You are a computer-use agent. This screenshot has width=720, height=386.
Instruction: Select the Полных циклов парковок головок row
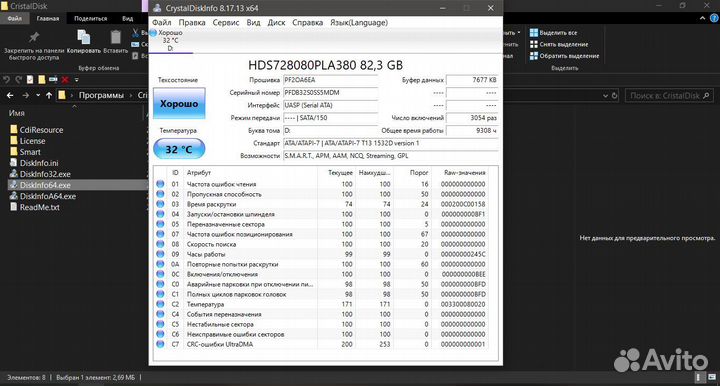[x=321, y=294]
